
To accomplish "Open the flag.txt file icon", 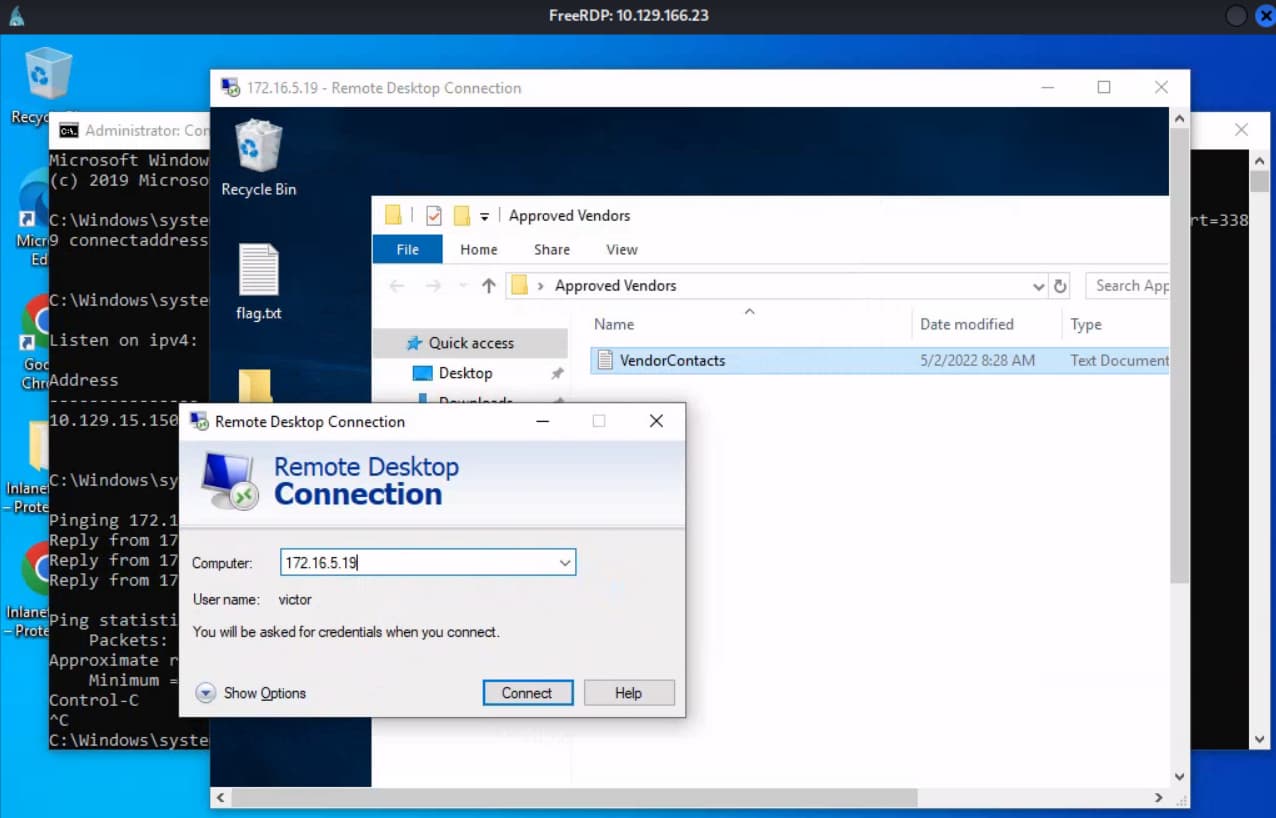I will click(x=259, y=281).
